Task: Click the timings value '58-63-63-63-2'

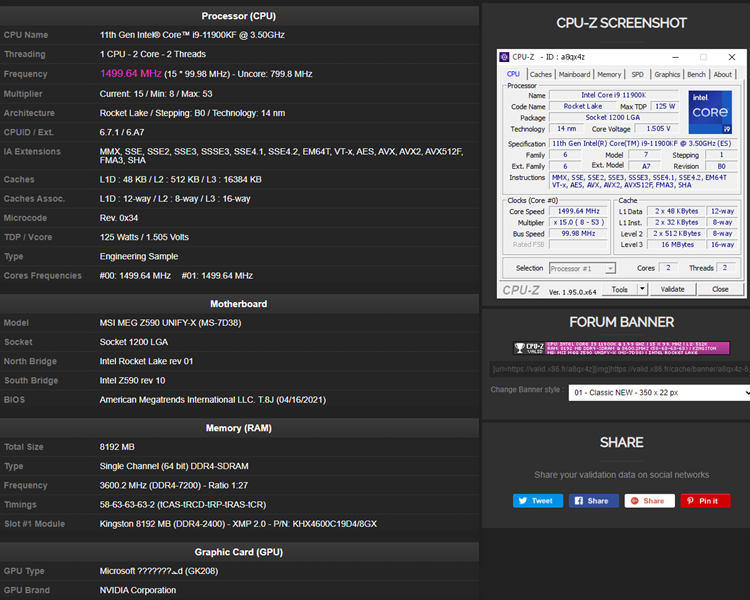Action: [x=183, y=504]
